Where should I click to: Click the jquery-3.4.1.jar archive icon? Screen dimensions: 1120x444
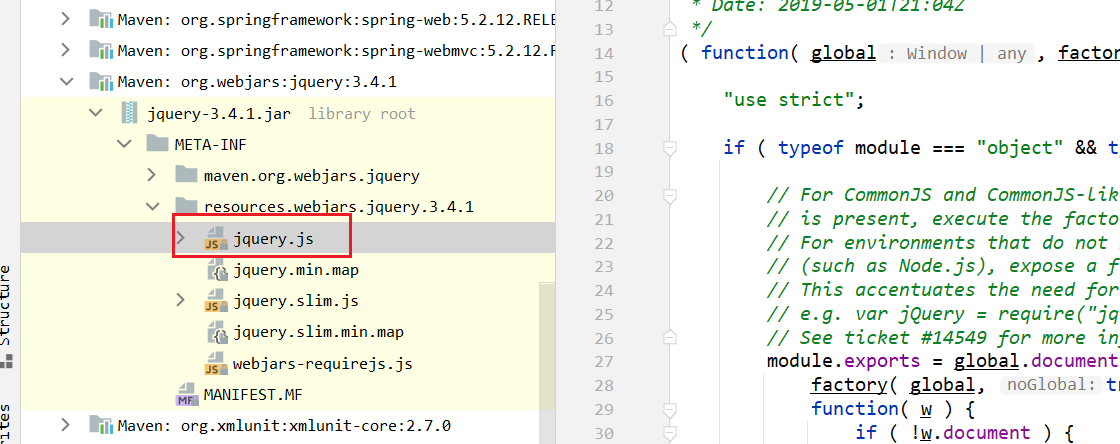[129, 114]
